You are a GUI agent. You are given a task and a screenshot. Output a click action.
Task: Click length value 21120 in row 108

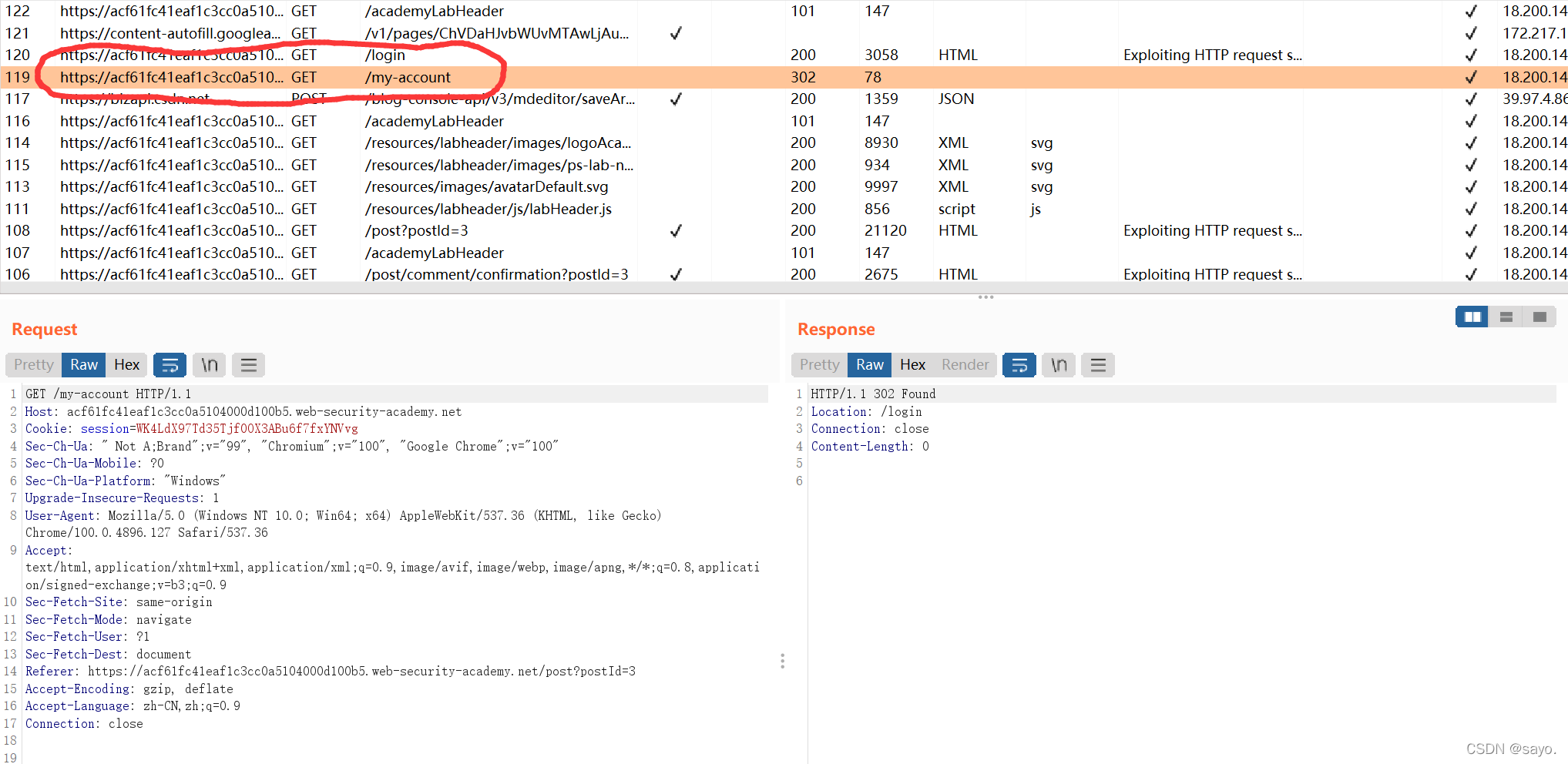point(885,230)
